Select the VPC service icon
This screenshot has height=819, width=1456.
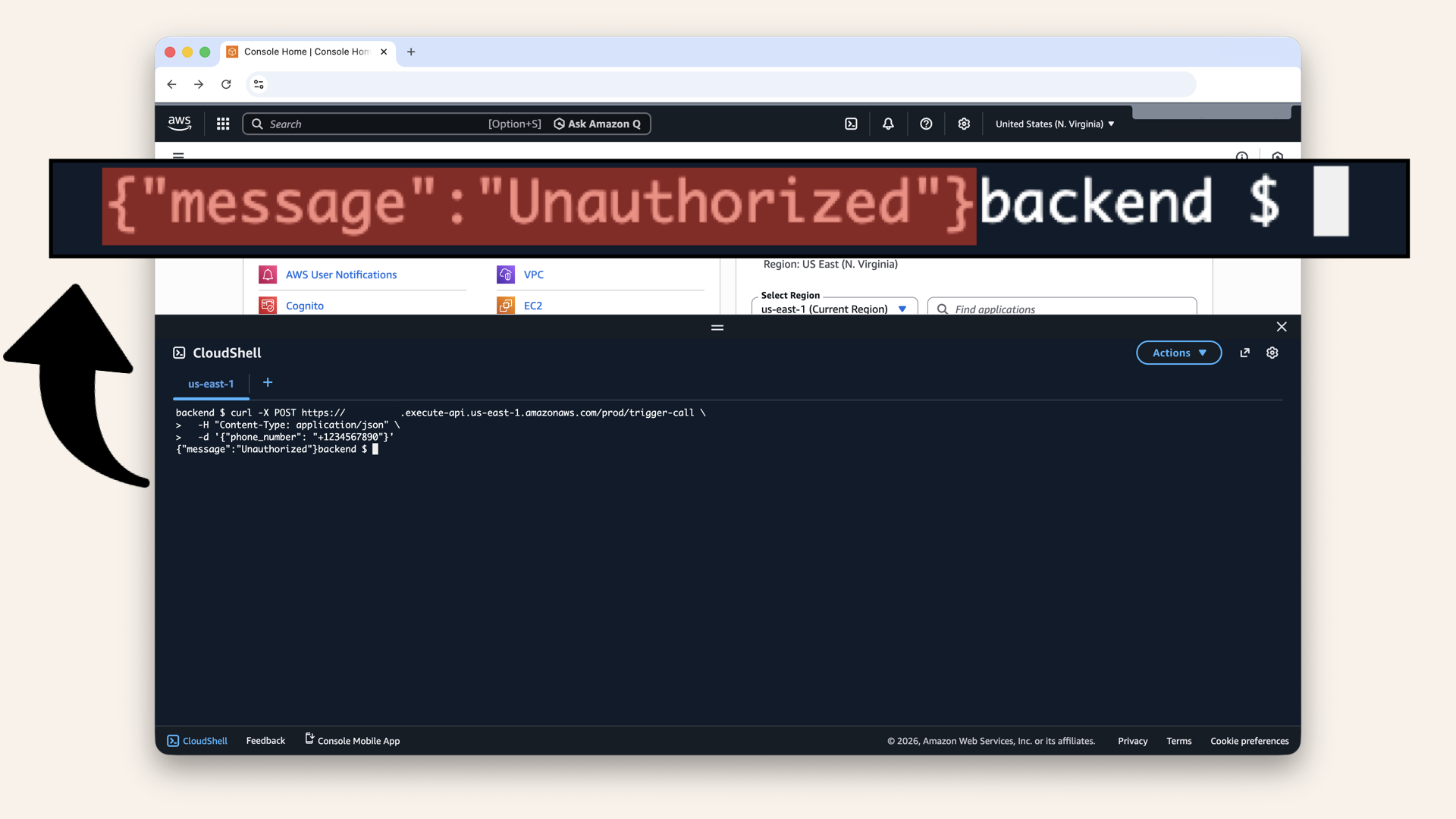[506, 275]
